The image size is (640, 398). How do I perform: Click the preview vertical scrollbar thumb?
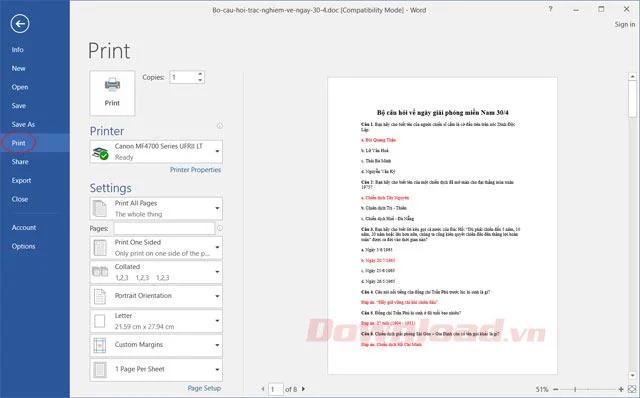point(632,100)
